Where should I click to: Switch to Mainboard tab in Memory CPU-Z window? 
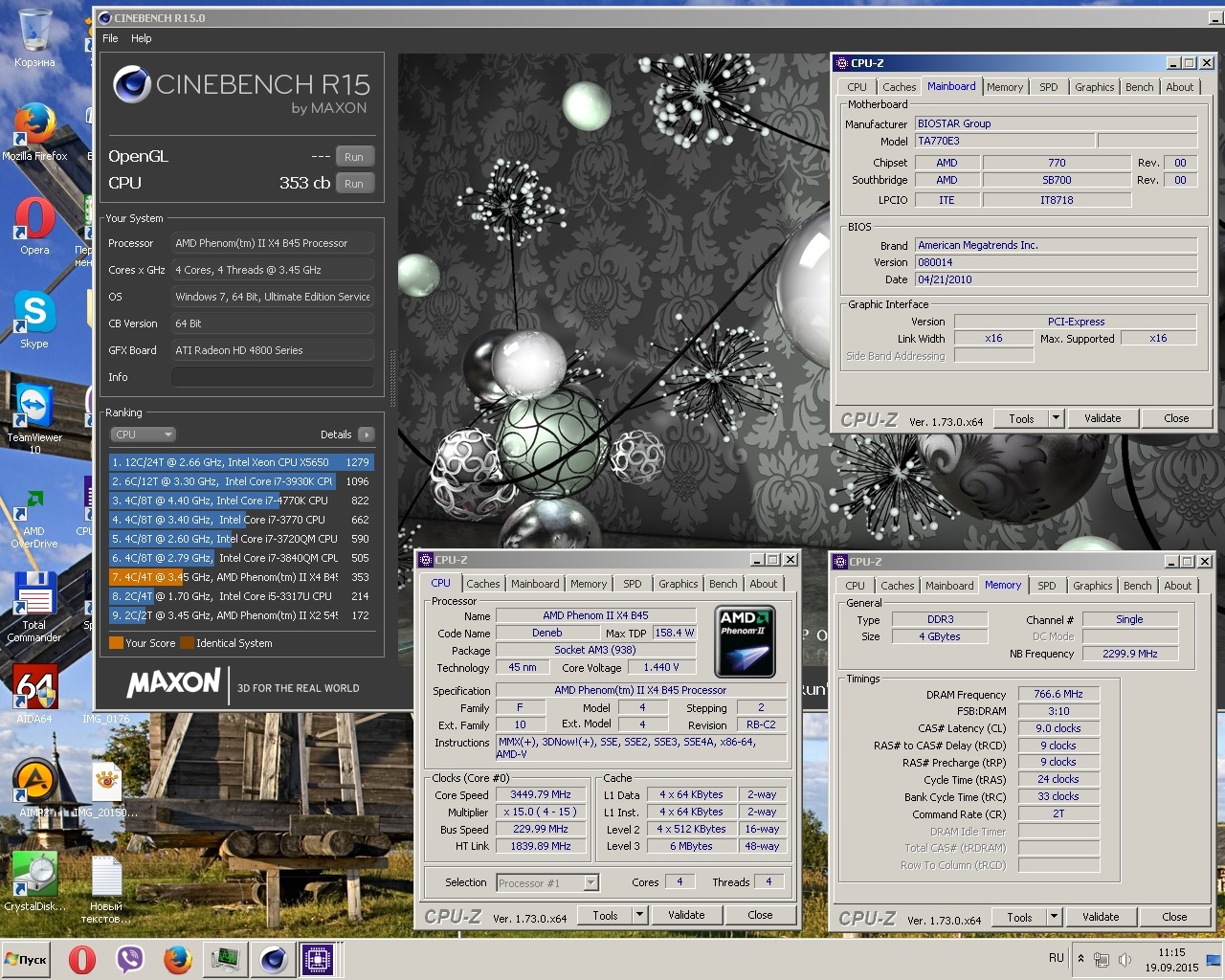point(949,586)
